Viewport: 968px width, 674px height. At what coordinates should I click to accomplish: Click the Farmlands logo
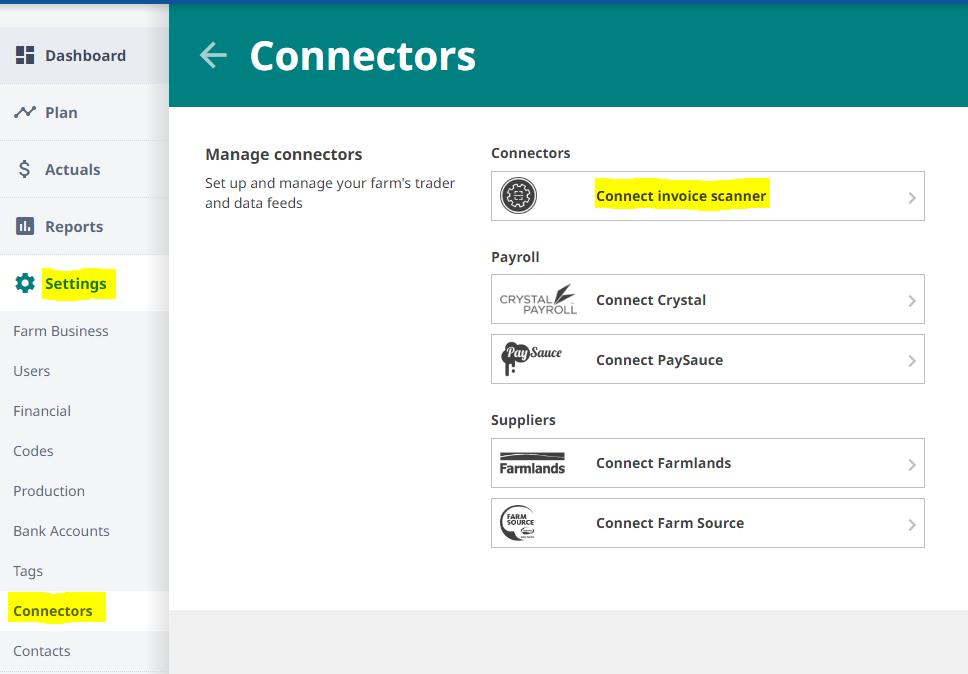coord(532,463)
